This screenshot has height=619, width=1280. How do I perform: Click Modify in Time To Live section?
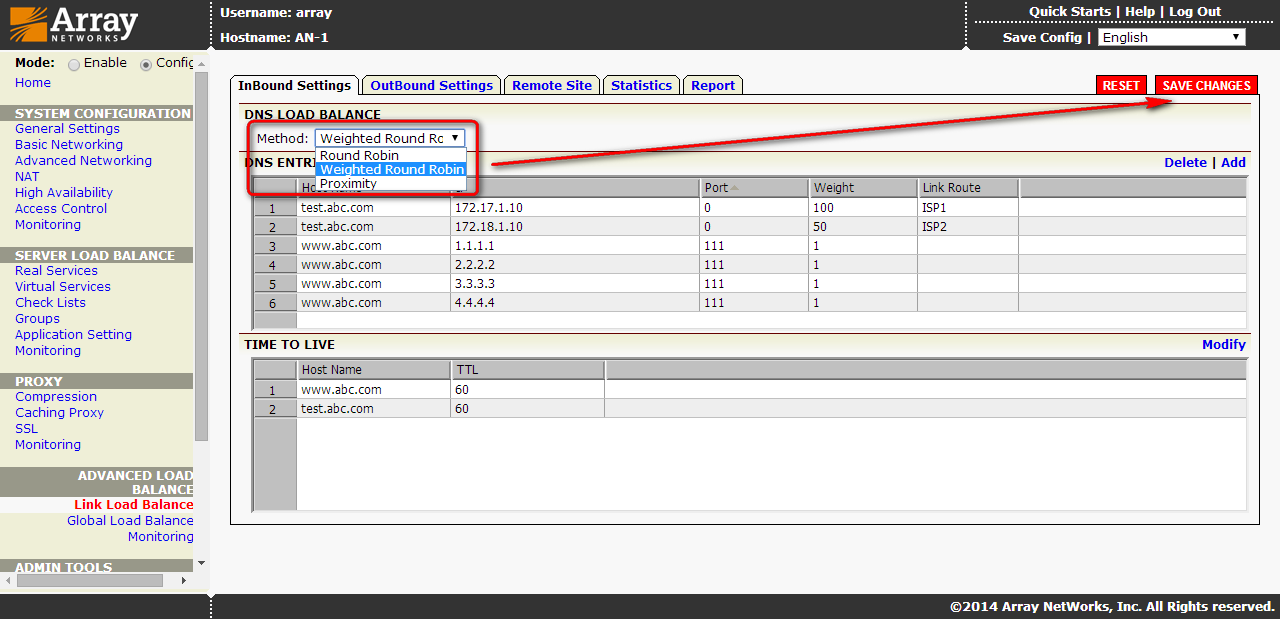click(x=1224, y=344)
